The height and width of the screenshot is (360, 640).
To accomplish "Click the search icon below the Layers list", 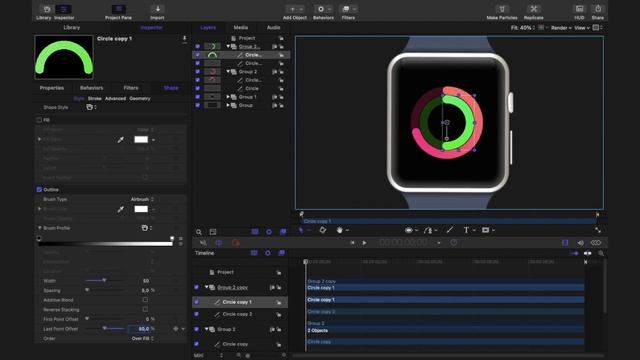I will [x=199, y=232].
